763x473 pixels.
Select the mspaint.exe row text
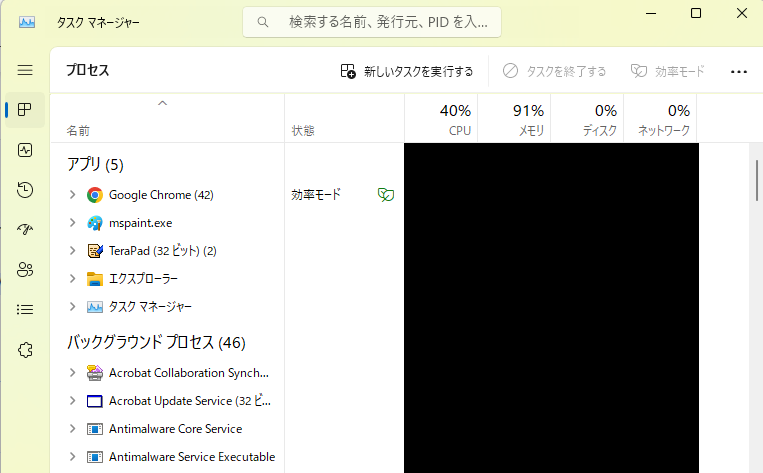pyautogui.click(x=141, y=223)
